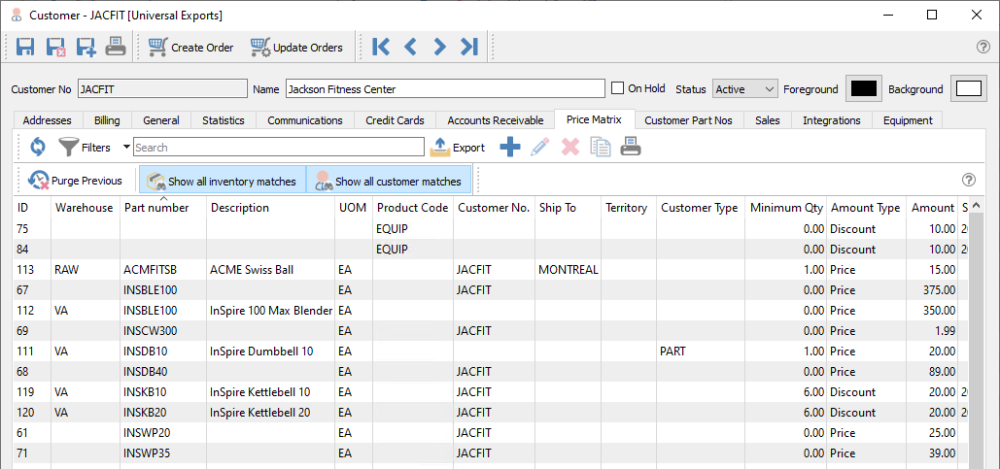Click the refresh icon in Price Matrix
This screenshot has height=469, width=1000.
point(37,147)
